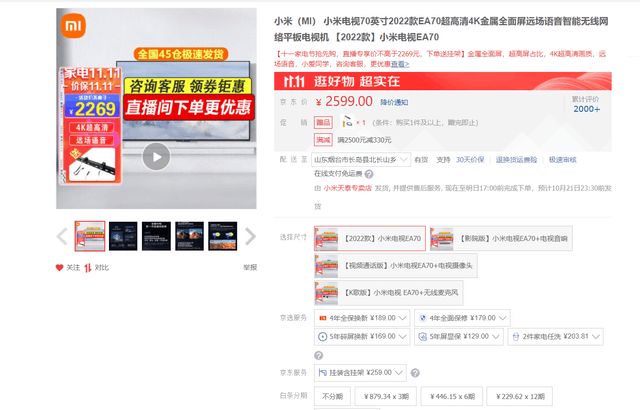This screenshot has height=410, width=640.
Task: Expand 2件家电任洗 ¥203.81 dropdown
Action: pyautogui.click(x=555, y=337)
